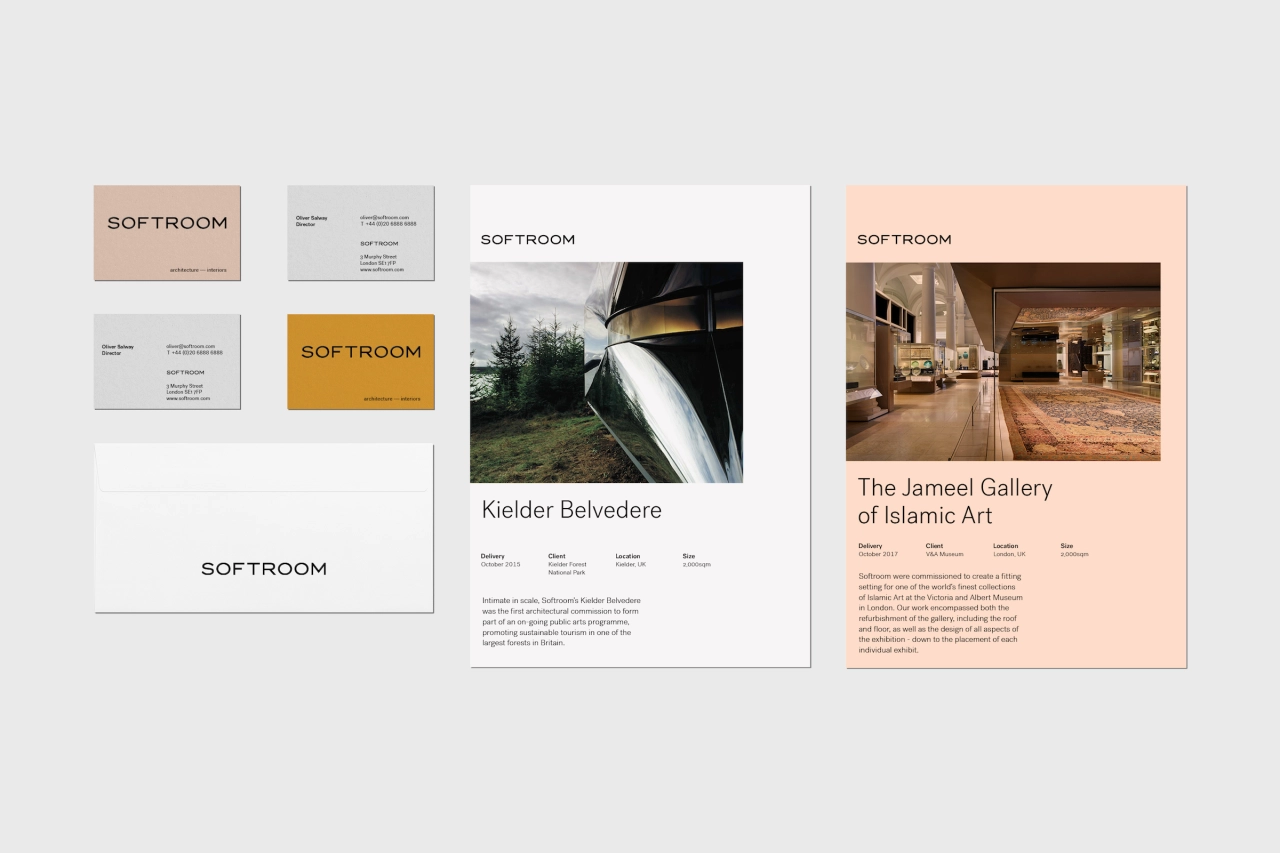Click the "V&A Museum" client value
Image resolution: width=1280 pixels, height=853 pixels.
[944, 554]
